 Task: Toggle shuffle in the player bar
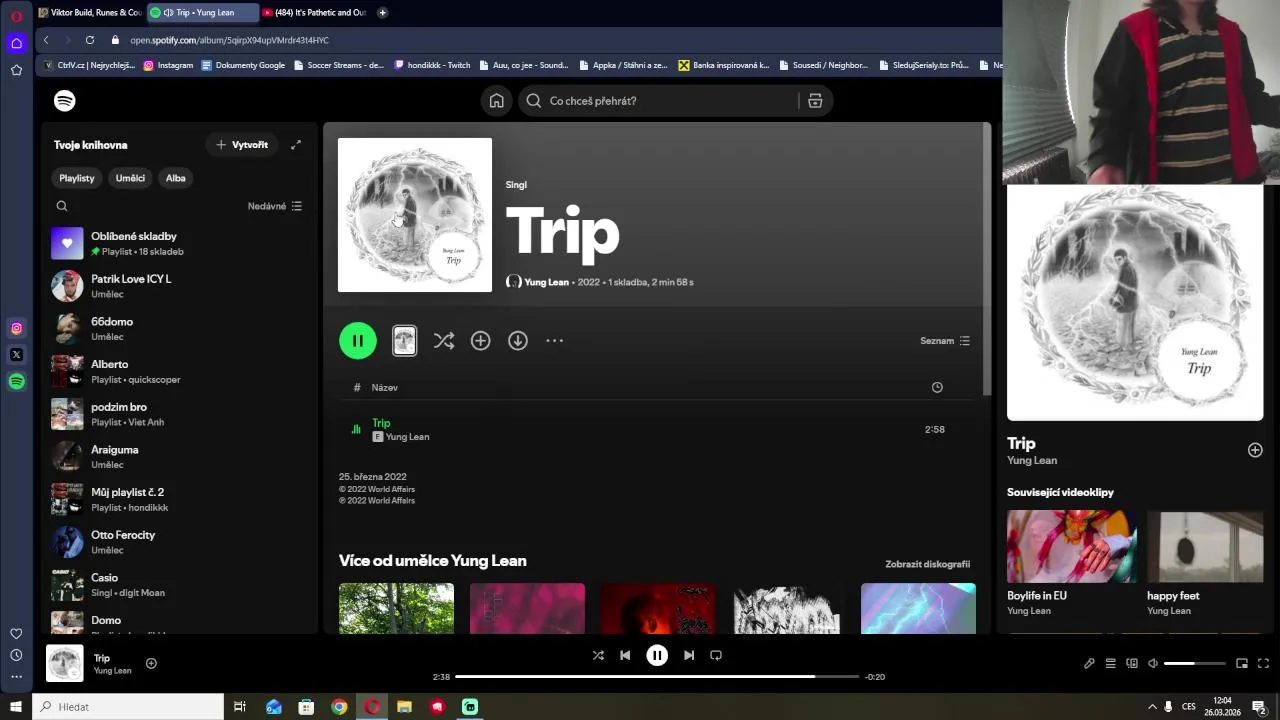(598, 655)
